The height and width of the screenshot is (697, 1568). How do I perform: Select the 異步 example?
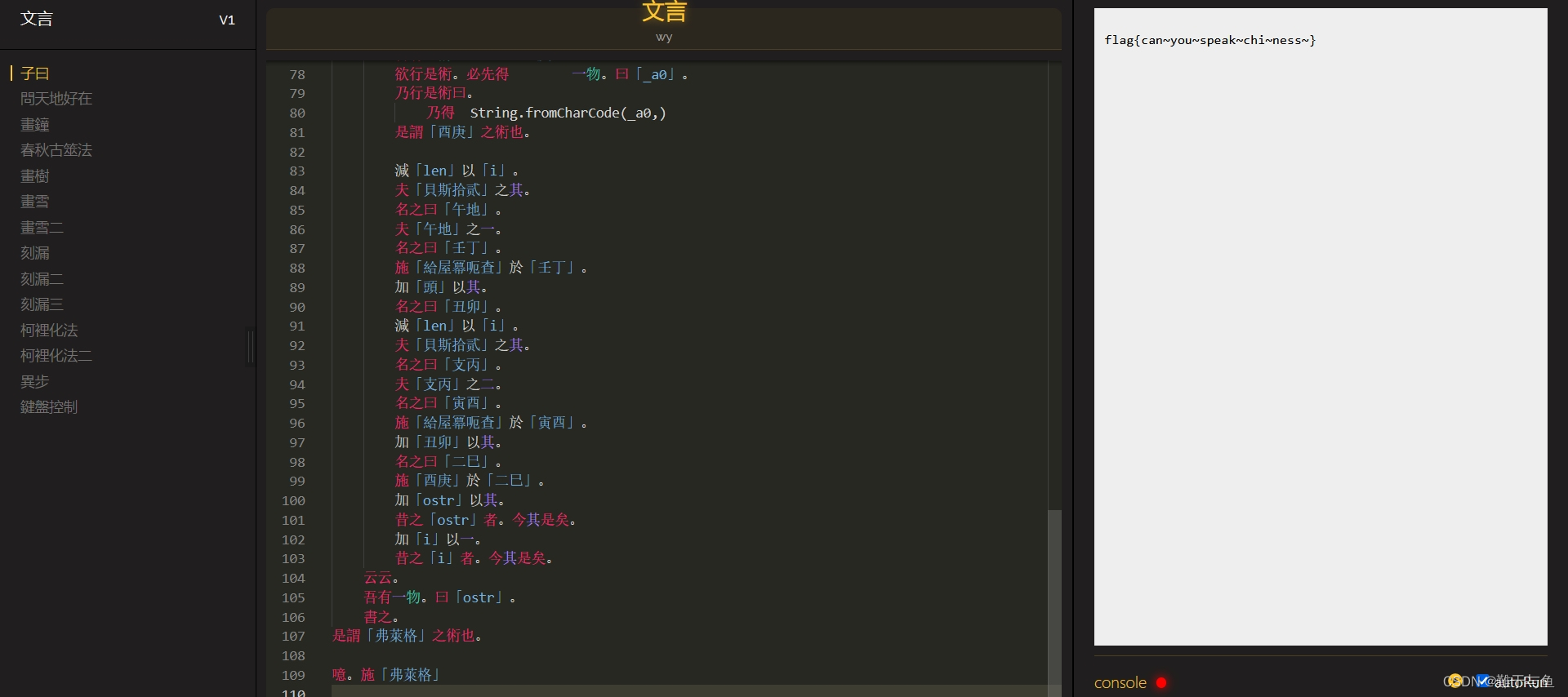35,382
